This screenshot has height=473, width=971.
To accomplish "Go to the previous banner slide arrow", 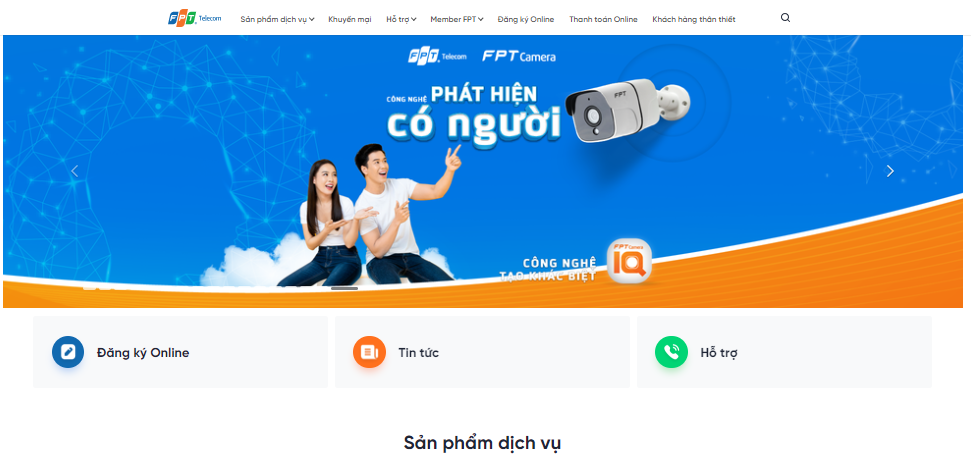I will click(74, 171).
